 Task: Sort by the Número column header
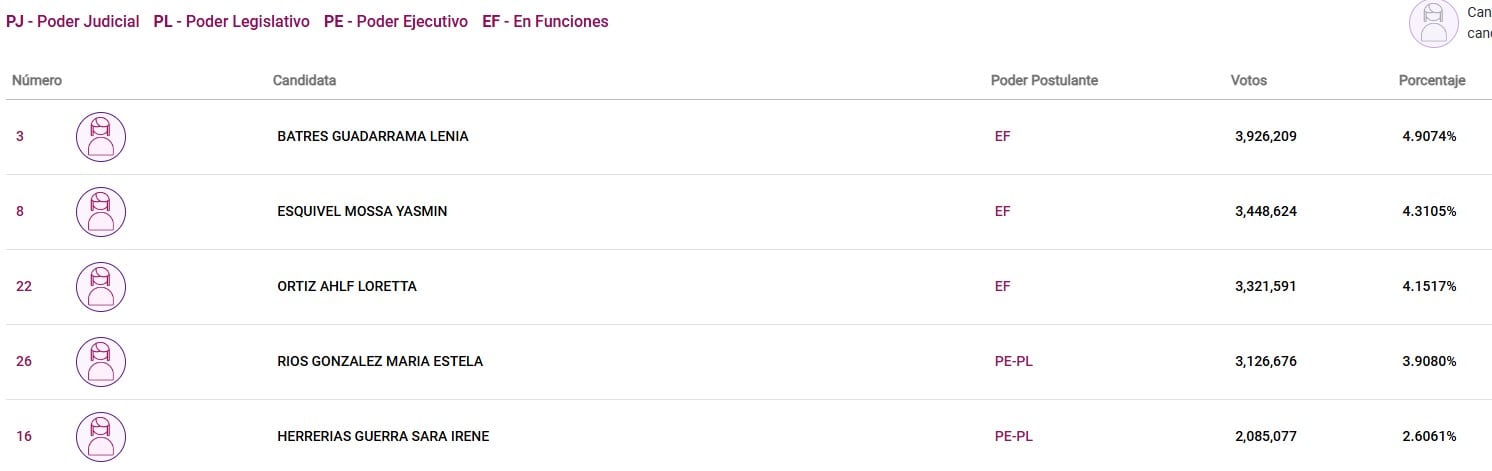pos(37,81)
